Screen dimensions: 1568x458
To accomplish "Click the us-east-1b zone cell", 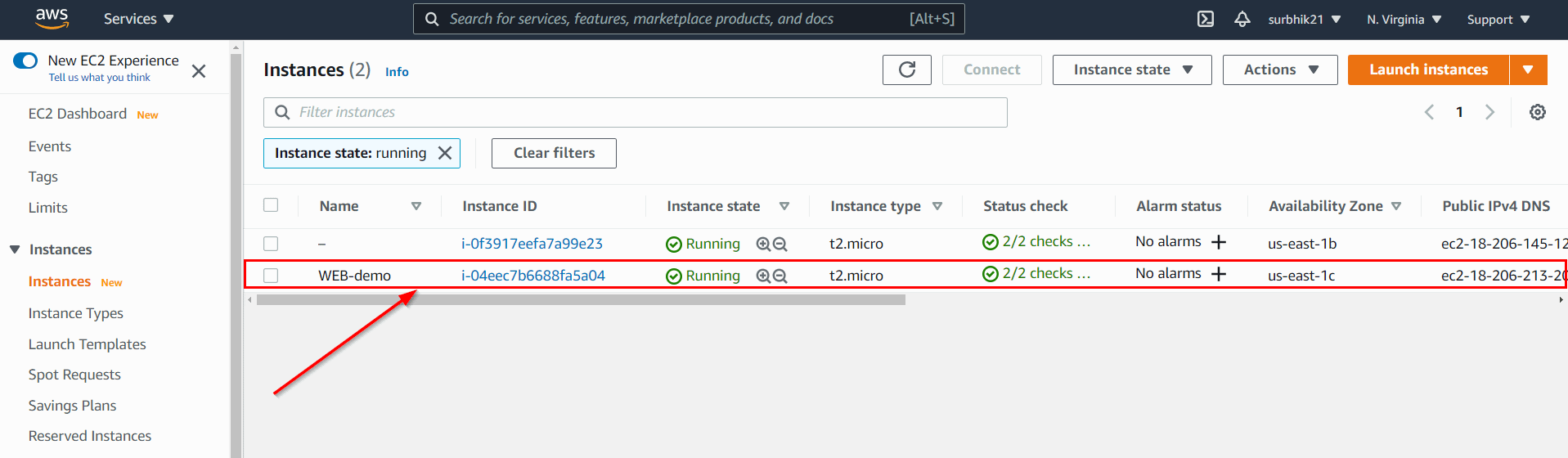I will (1302, 244).
